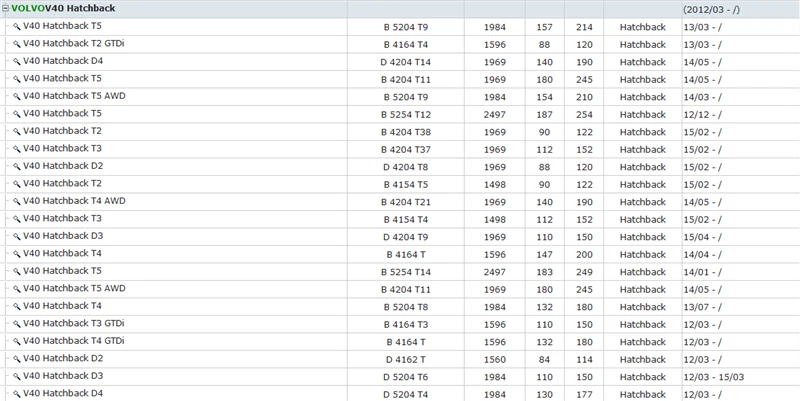Click engine code D 4204 T9

(407, 237)
